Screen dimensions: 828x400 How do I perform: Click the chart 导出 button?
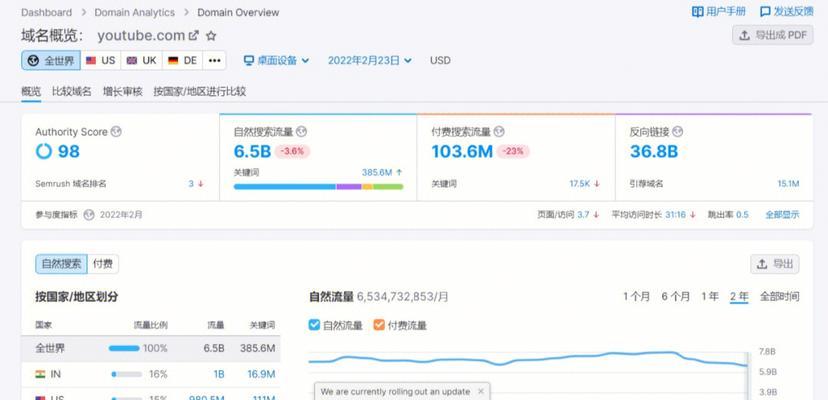(775, 264)
